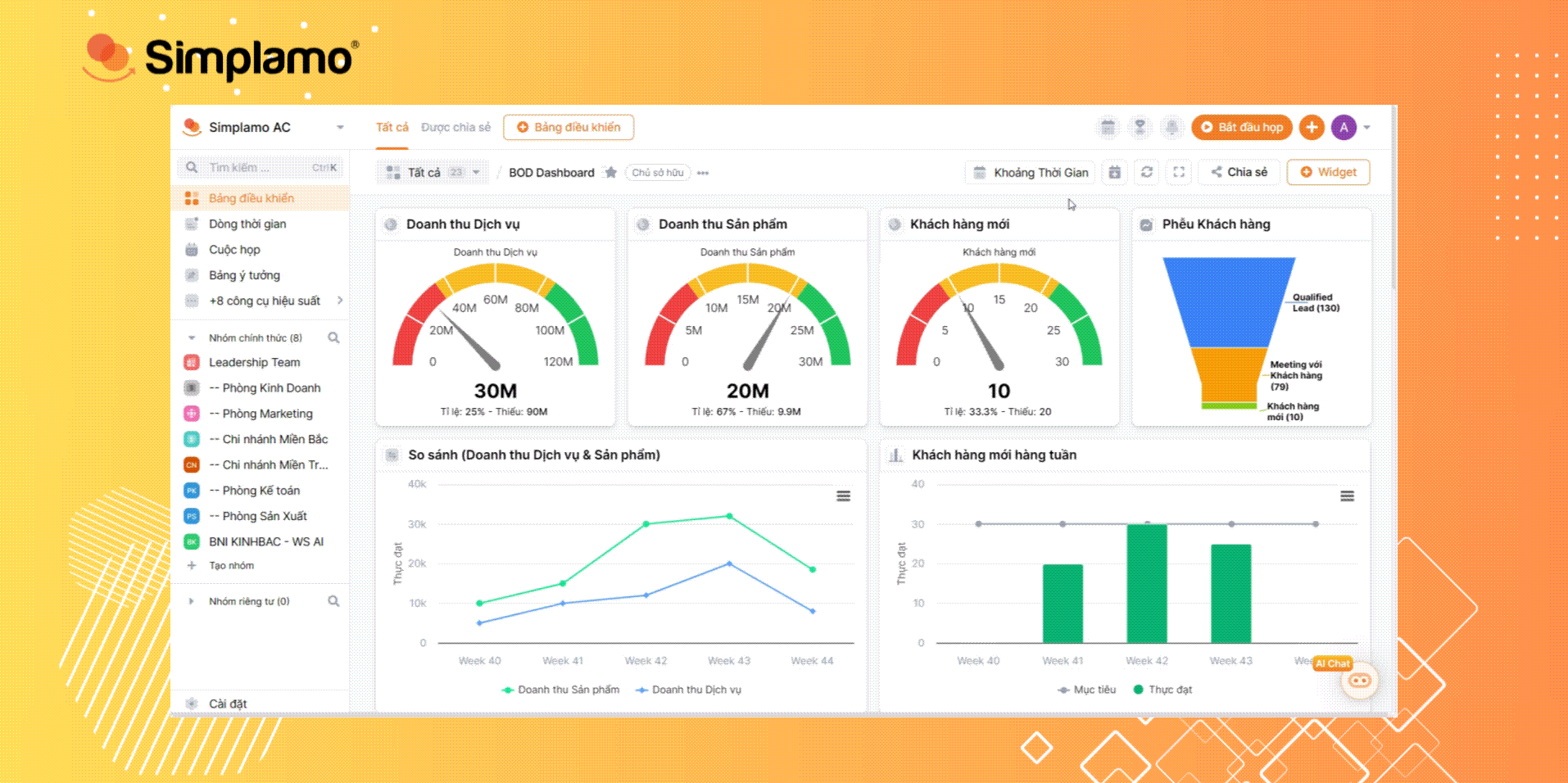
Task: Open hamburger menu on comparison line chart
Action: (x=843, y=496)
